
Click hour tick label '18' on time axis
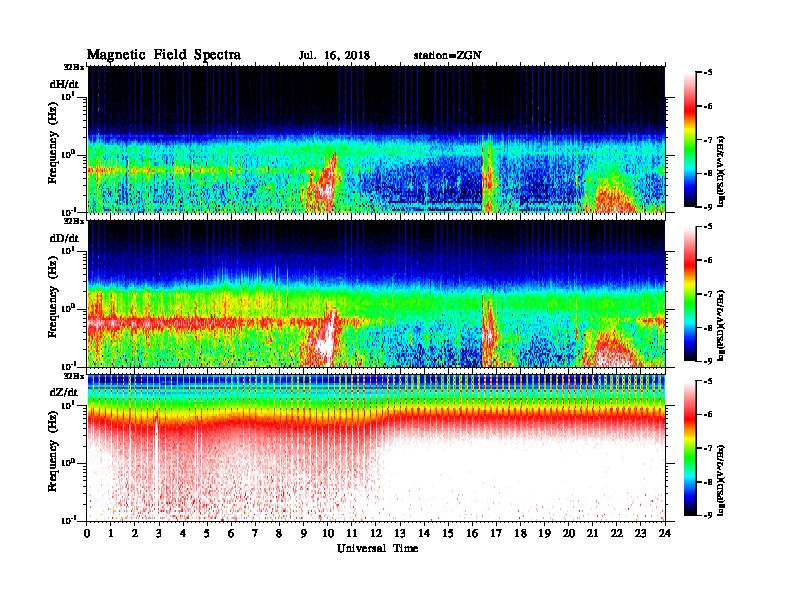click(520, 534)
